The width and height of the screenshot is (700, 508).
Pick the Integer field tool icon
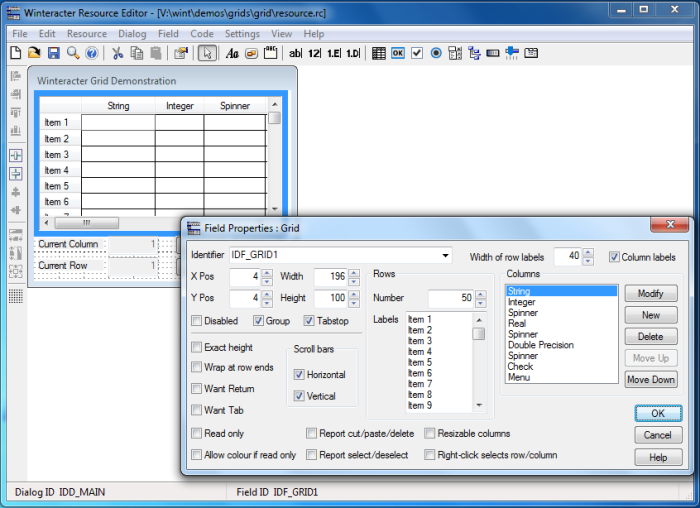pyautogui.click(x=314, y=53)
